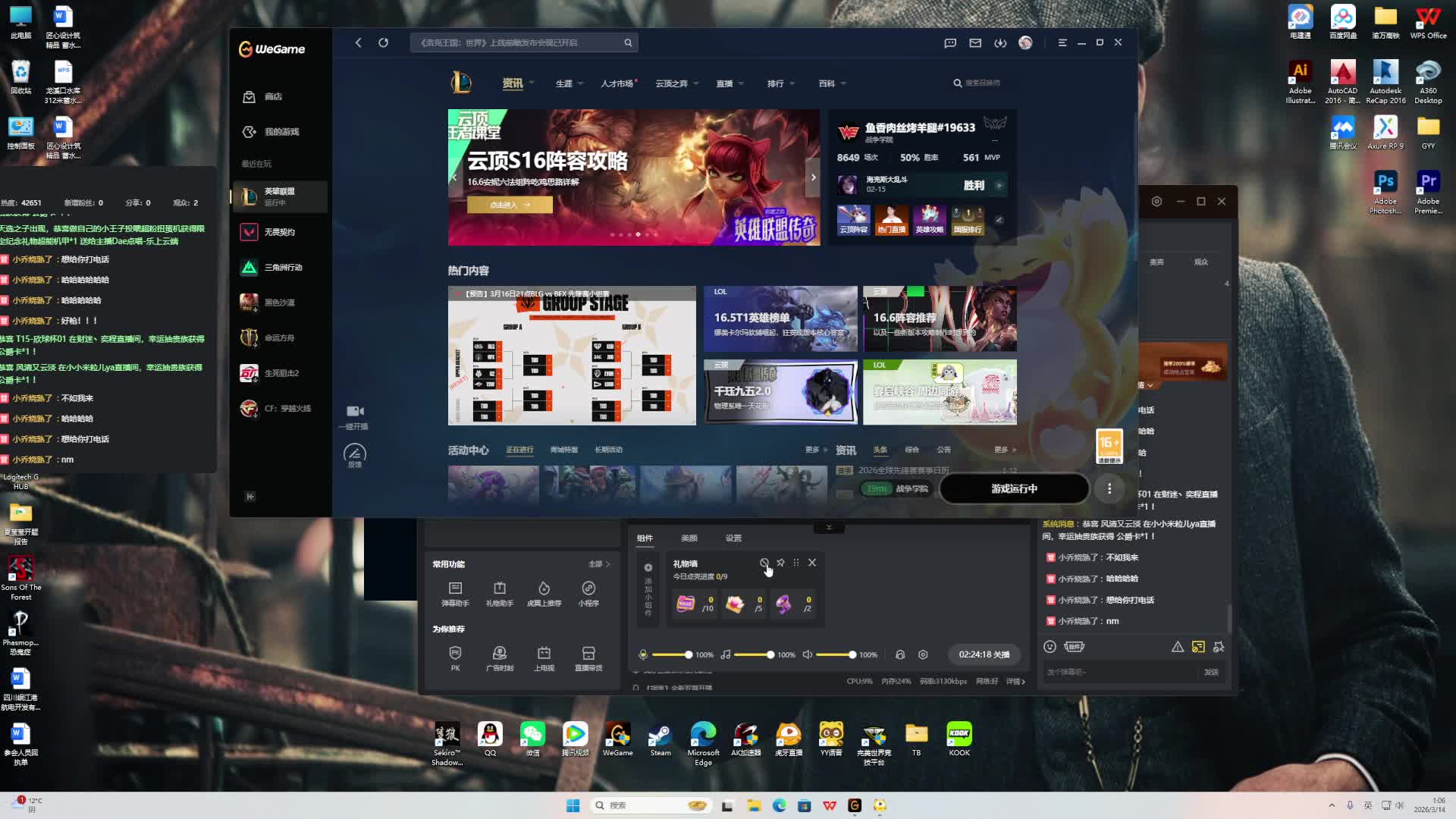Open 商店 in WeGame sidebar
Viewport: 1456px width, 819px height.
point(273,97)
